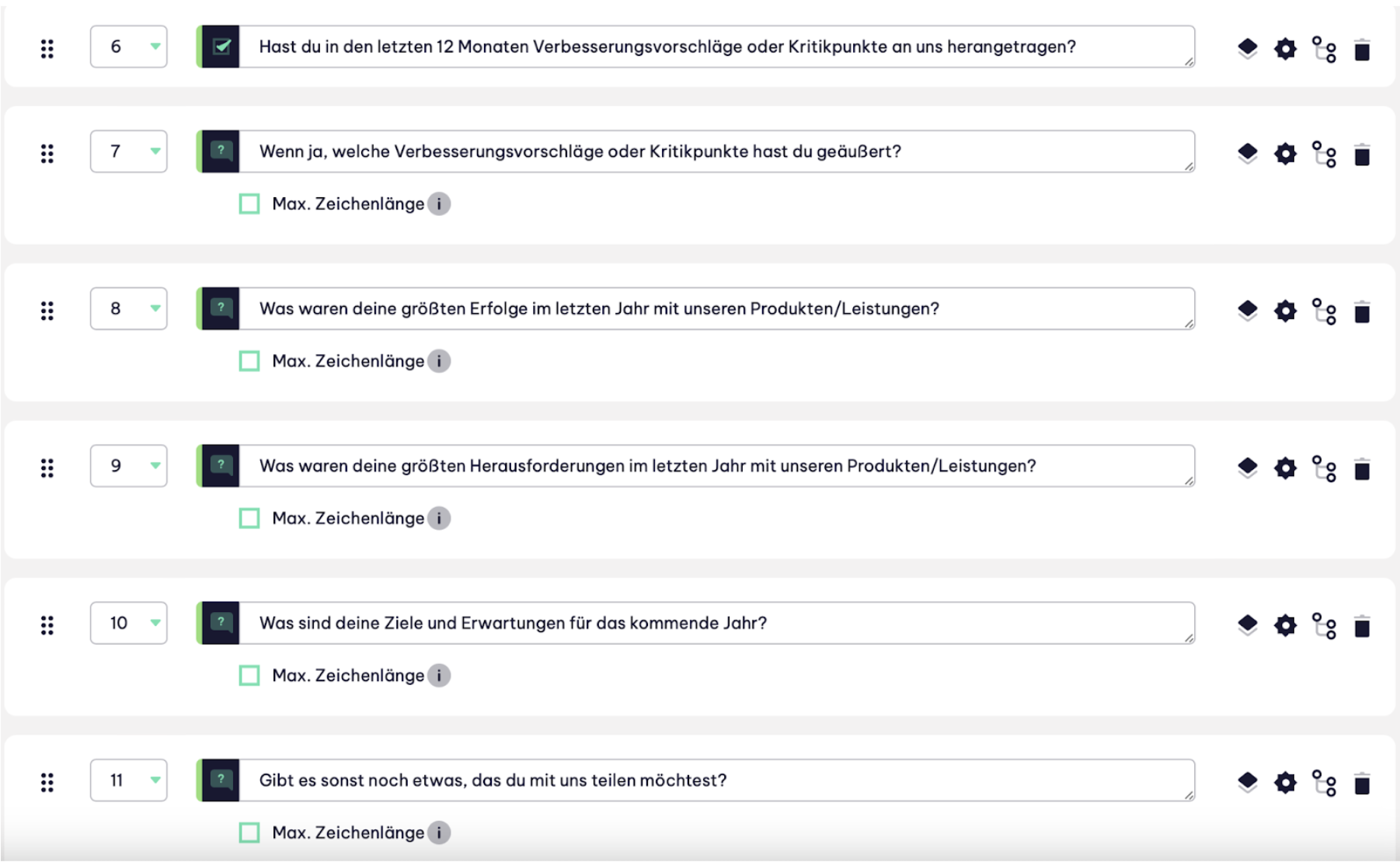1400x862 pixels.
Task: Click the checkbox question type icon of question 6
Action: (x=221, y=47)
